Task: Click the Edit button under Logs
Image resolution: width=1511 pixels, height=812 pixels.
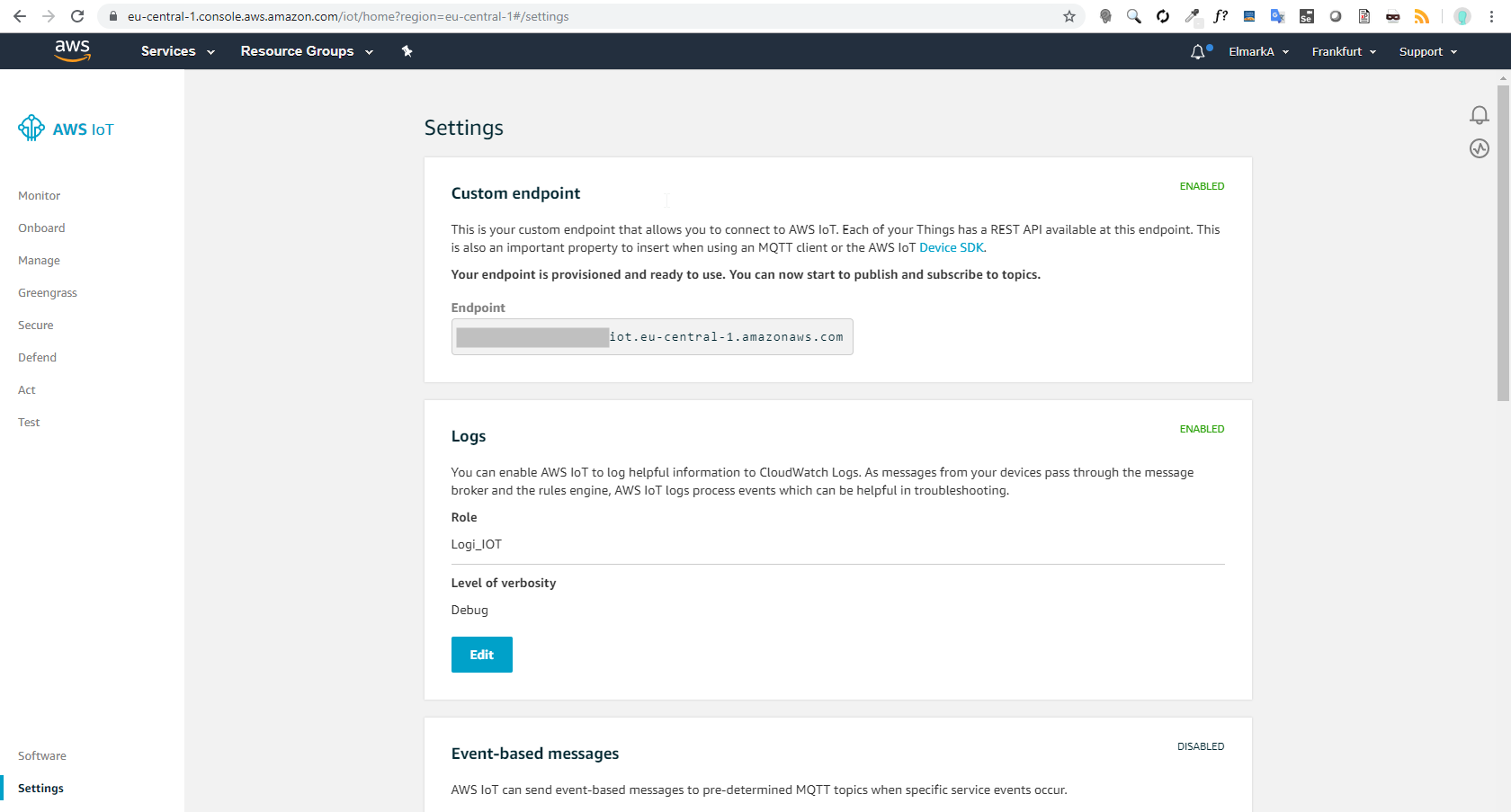Action: coord(482,655)
